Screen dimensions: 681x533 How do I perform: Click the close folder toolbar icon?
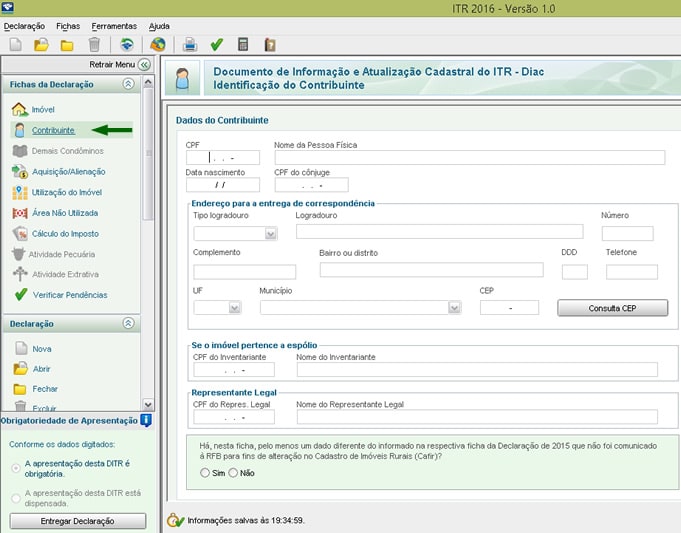click(x=67, y=45)
